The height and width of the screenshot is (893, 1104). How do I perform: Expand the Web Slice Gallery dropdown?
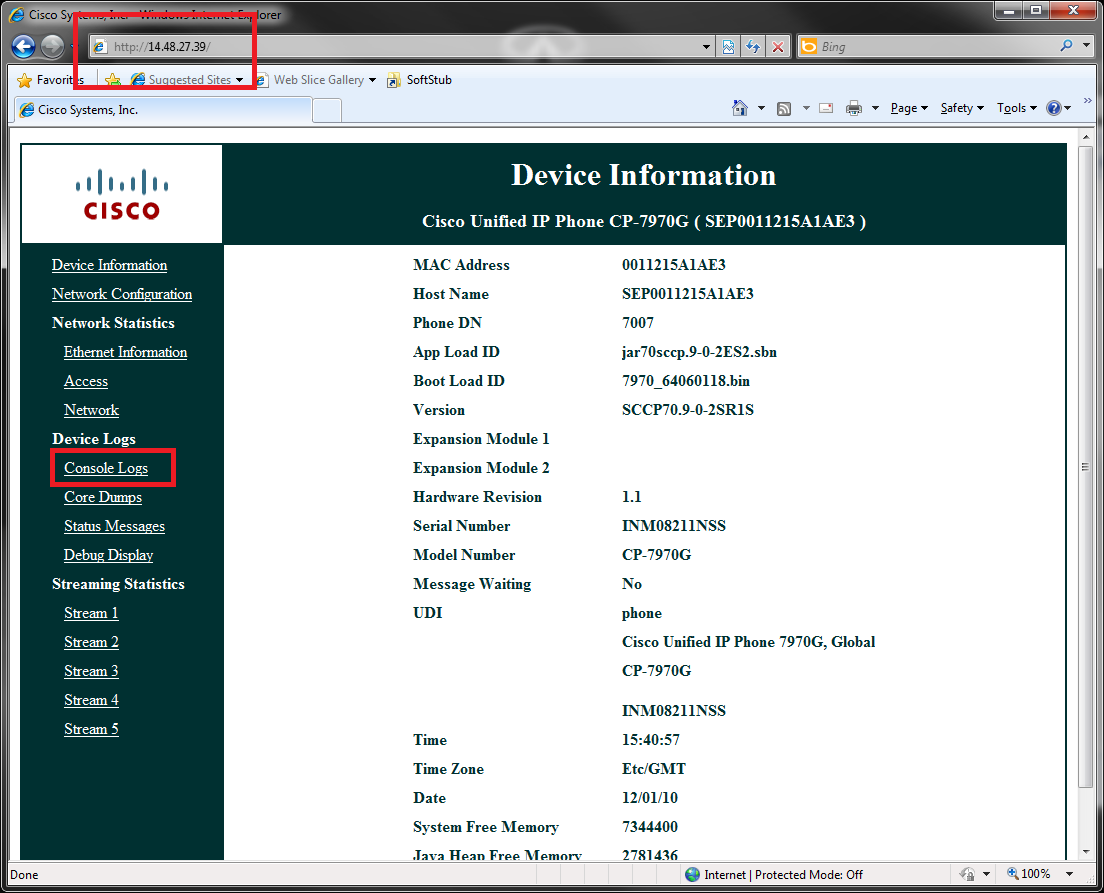[x=372, y=80]
